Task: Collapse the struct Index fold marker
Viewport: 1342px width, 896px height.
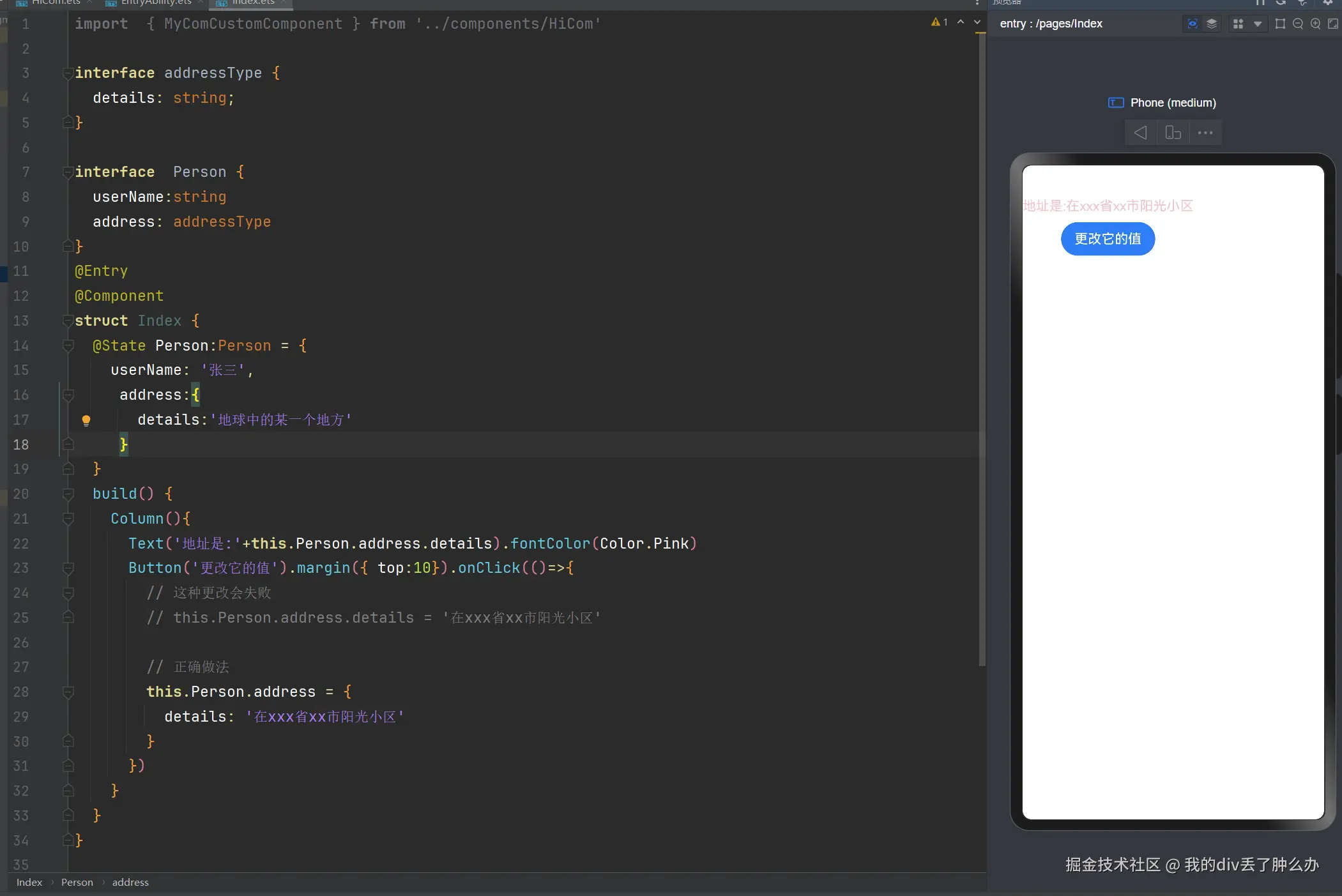Action: click(68, 321)
